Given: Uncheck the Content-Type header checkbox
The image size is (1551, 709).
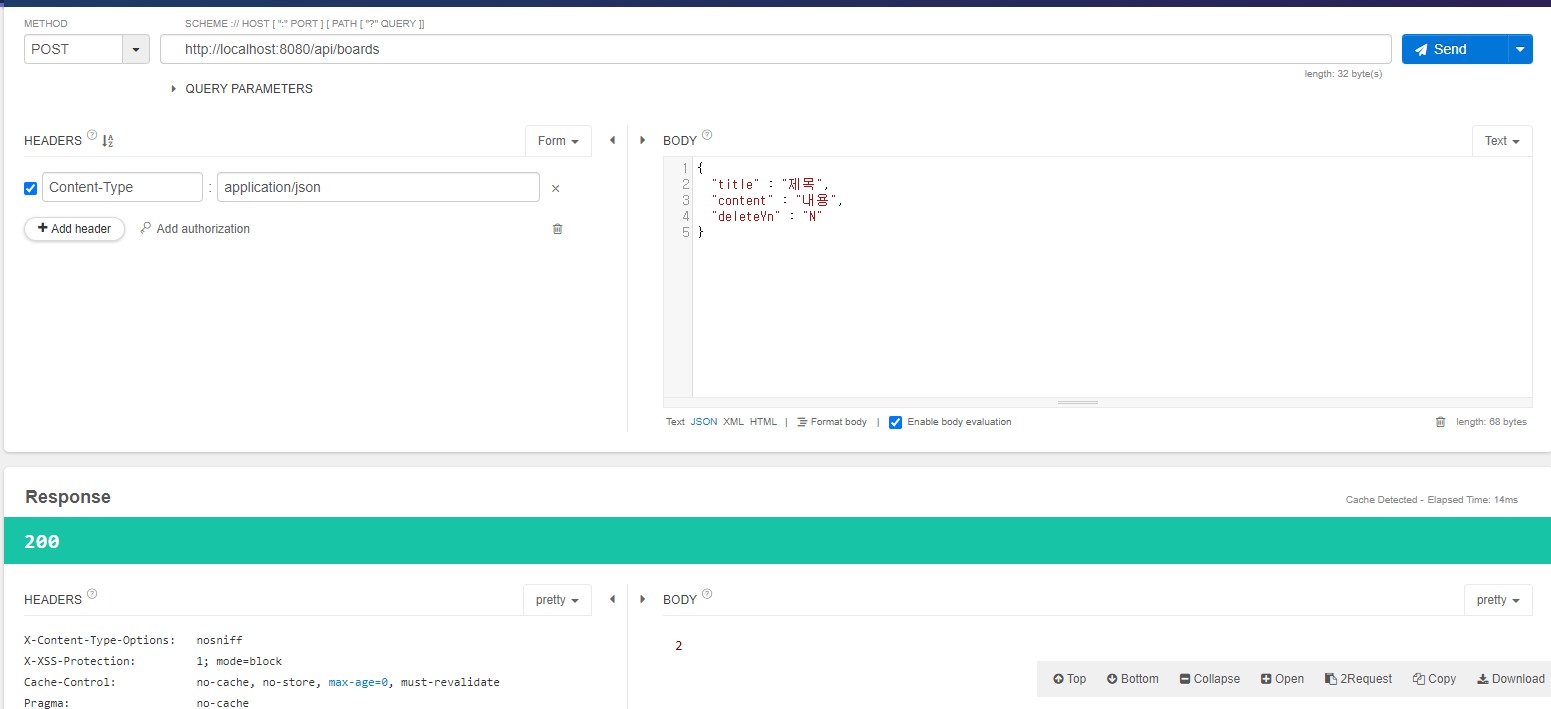Looking at the screenshot, I should pyautogui.click(x=31, y=188).
